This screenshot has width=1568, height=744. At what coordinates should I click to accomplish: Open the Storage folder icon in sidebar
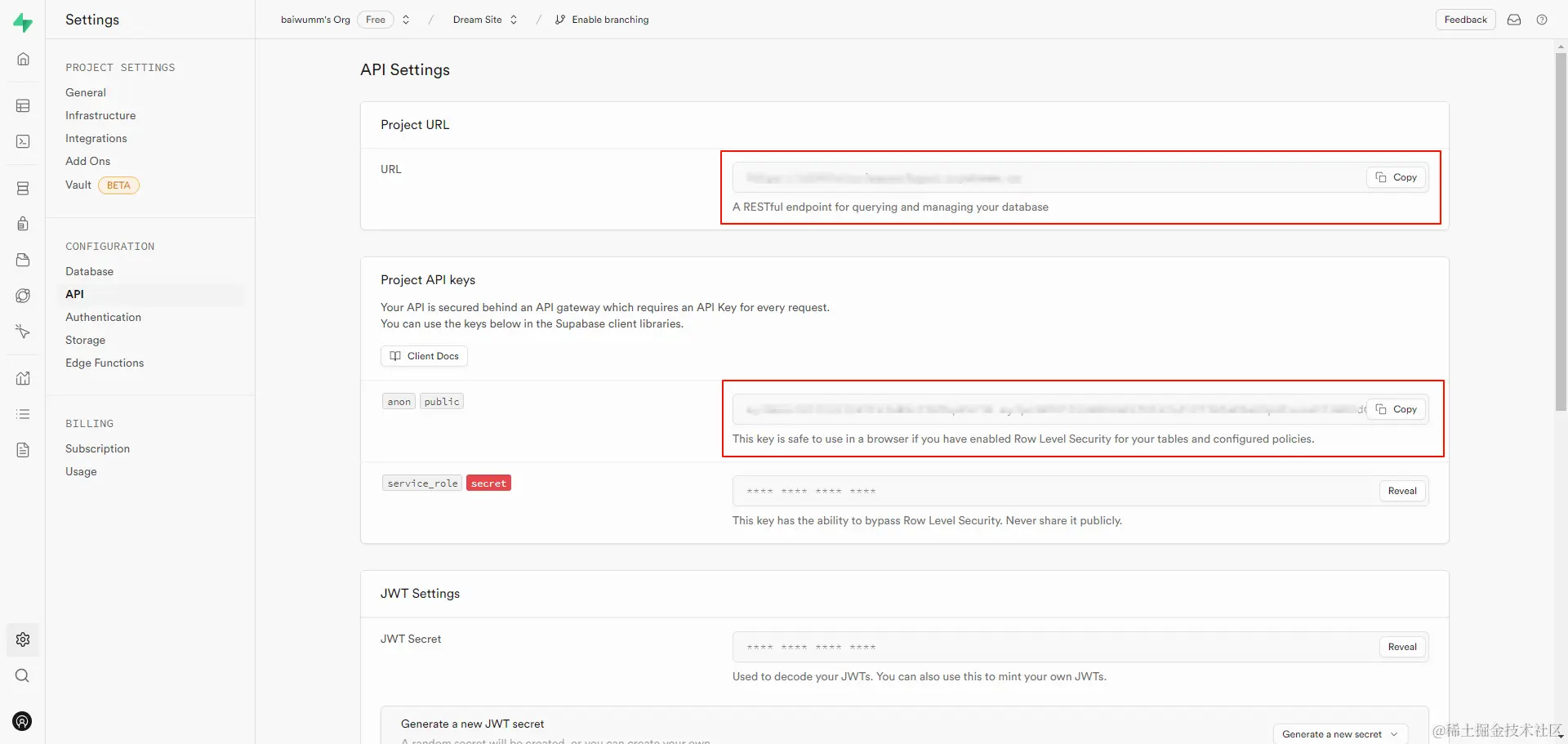23,260
